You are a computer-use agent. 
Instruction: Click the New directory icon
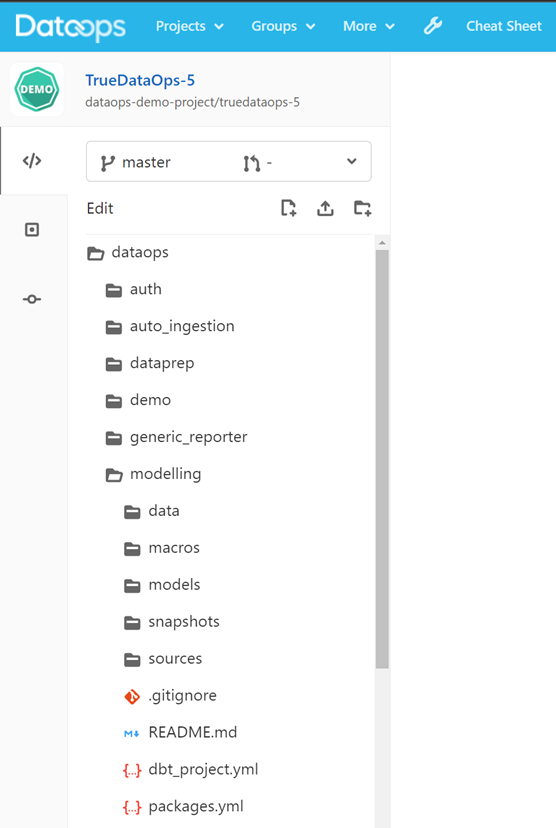click(362, 208)
